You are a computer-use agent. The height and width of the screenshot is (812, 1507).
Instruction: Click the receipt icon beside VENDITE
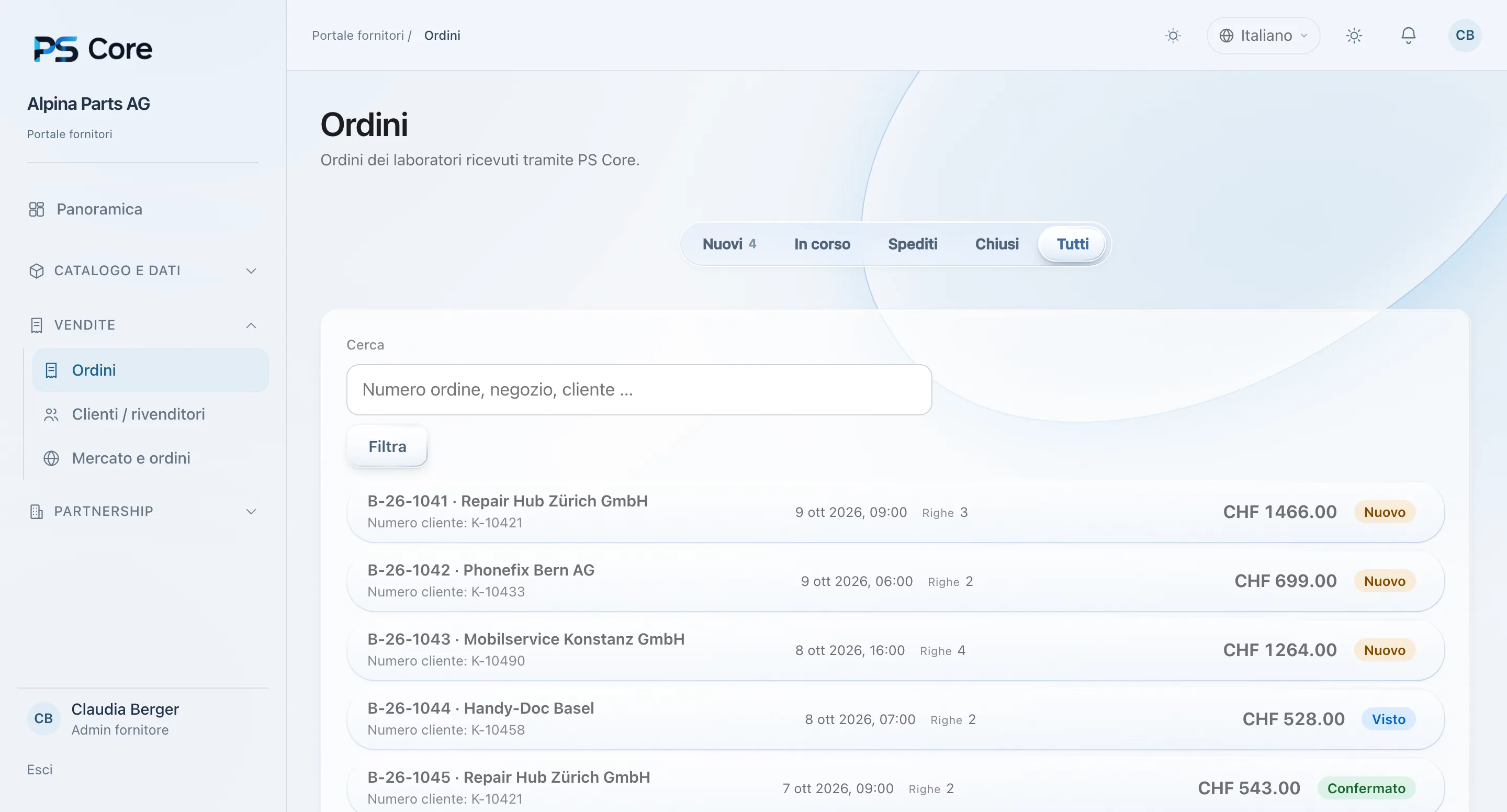36,325
